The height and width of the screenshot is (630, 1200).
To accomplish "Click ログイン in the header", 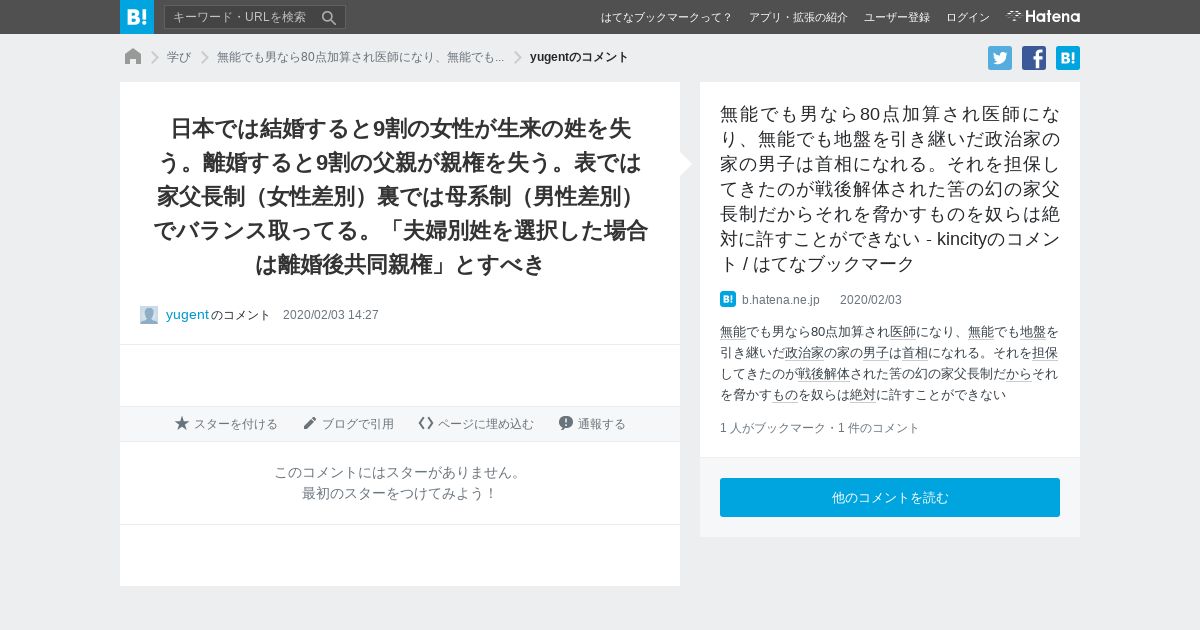I will click(x=968, y=17).
